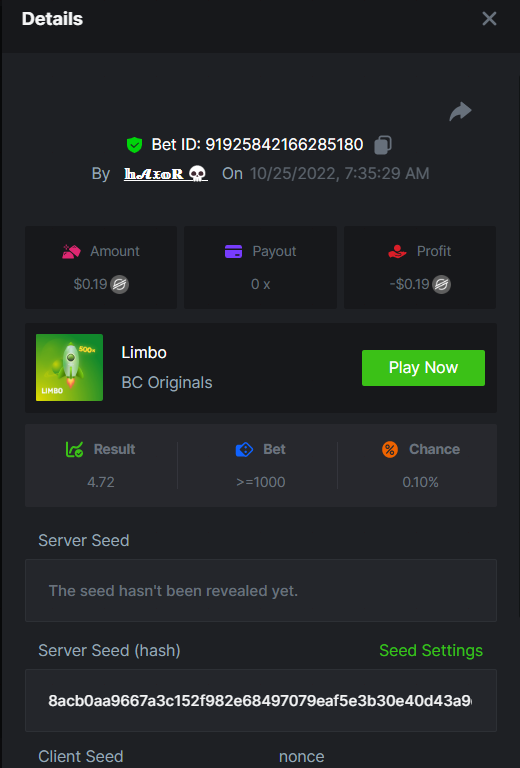
Task: Click the Profit coin currency icon
Action: tap(442, 285)
